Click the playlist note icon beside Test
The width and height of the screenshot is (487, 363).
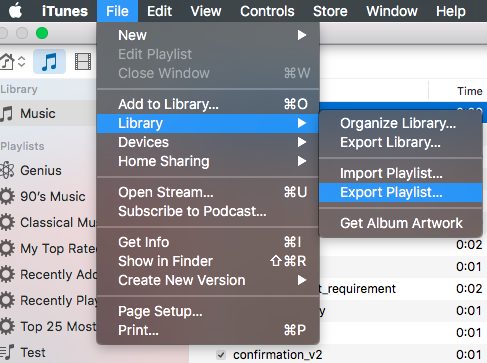coord(7,352)
